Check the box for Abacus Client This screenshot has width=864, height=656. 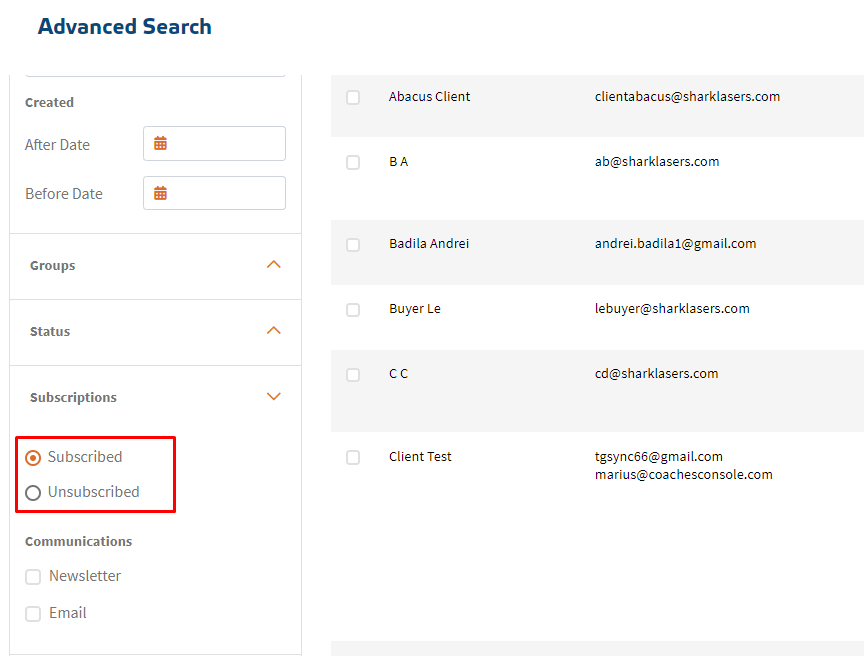click(353, 98)
